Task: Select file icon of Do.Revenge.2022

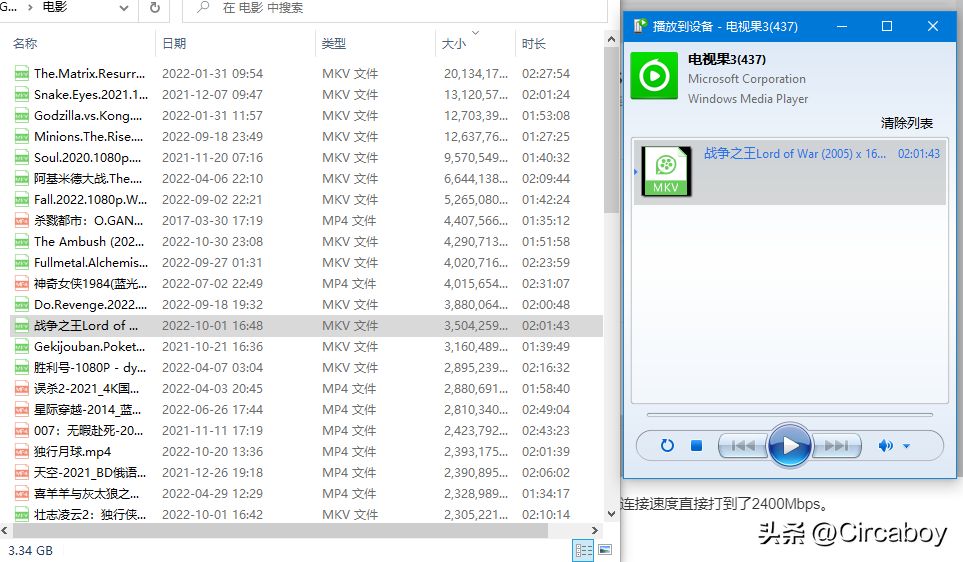Action: pyautogui.click(x=21, y=305)
